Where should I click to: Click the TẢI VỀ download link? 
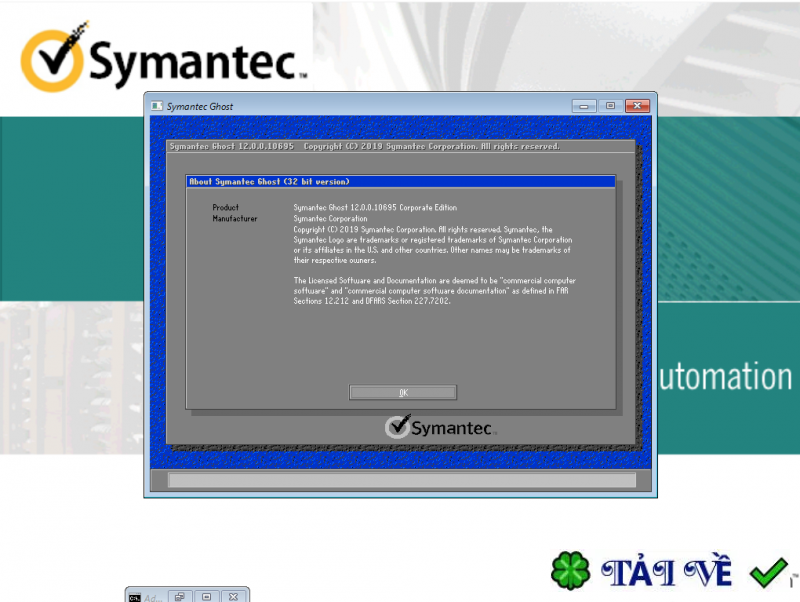(666, 571)
